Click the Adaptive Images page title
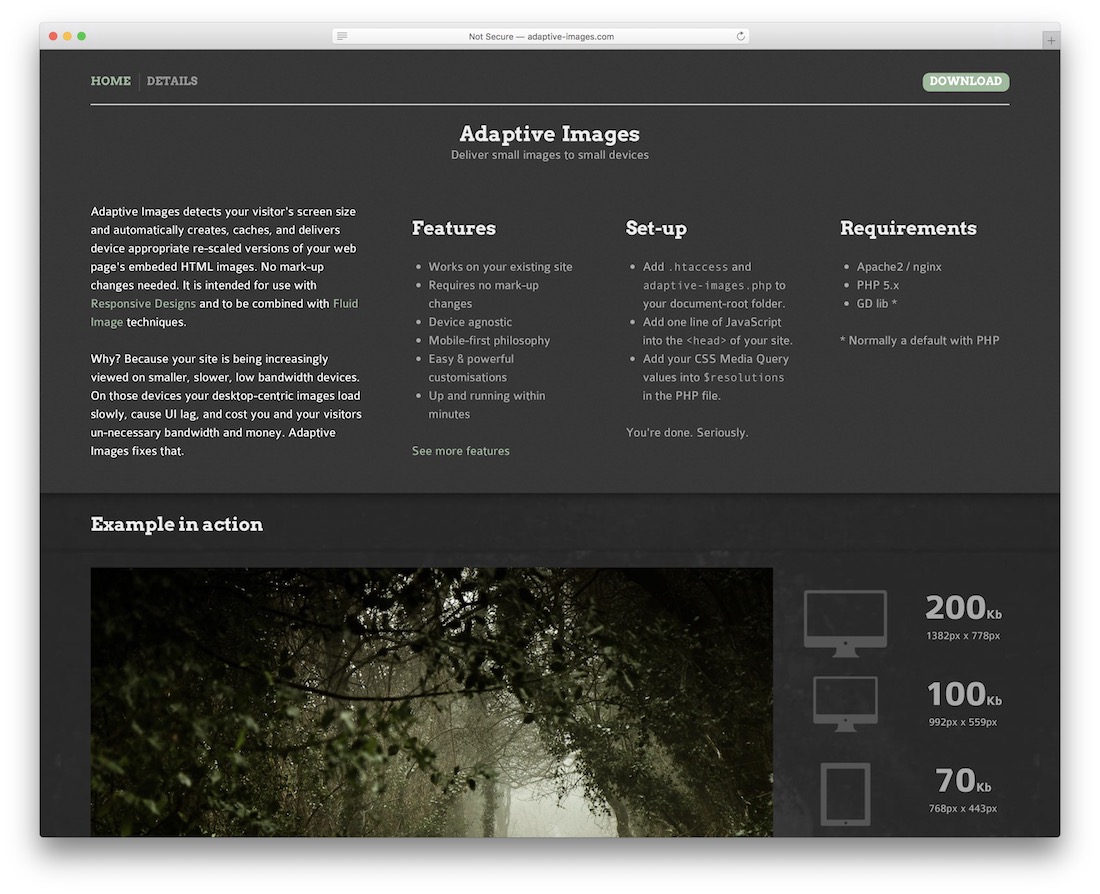This screenshot has width=1100, height=894. [549, 133]
